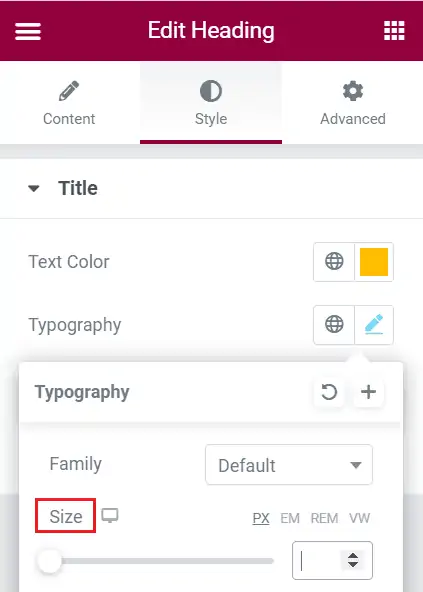Click the Typography pencil edit icon
423x592 pixels.
[x=374, y=325]
